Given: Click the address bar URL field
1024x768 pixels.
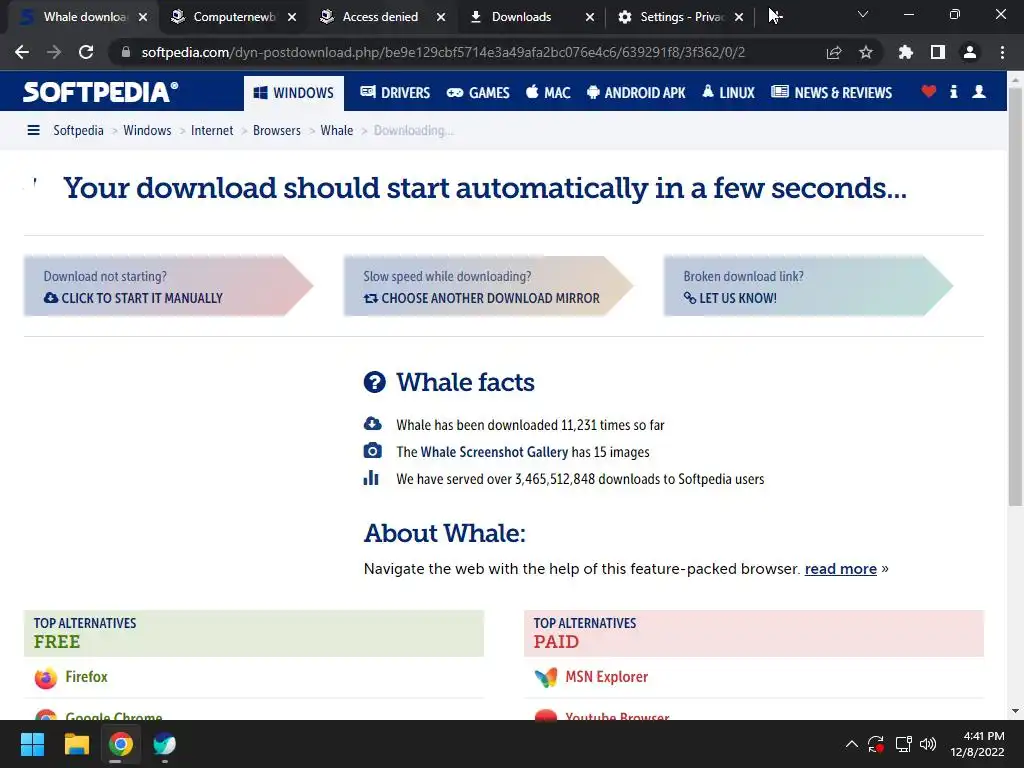Looking at the screenshot, I should tap(443, 52).
